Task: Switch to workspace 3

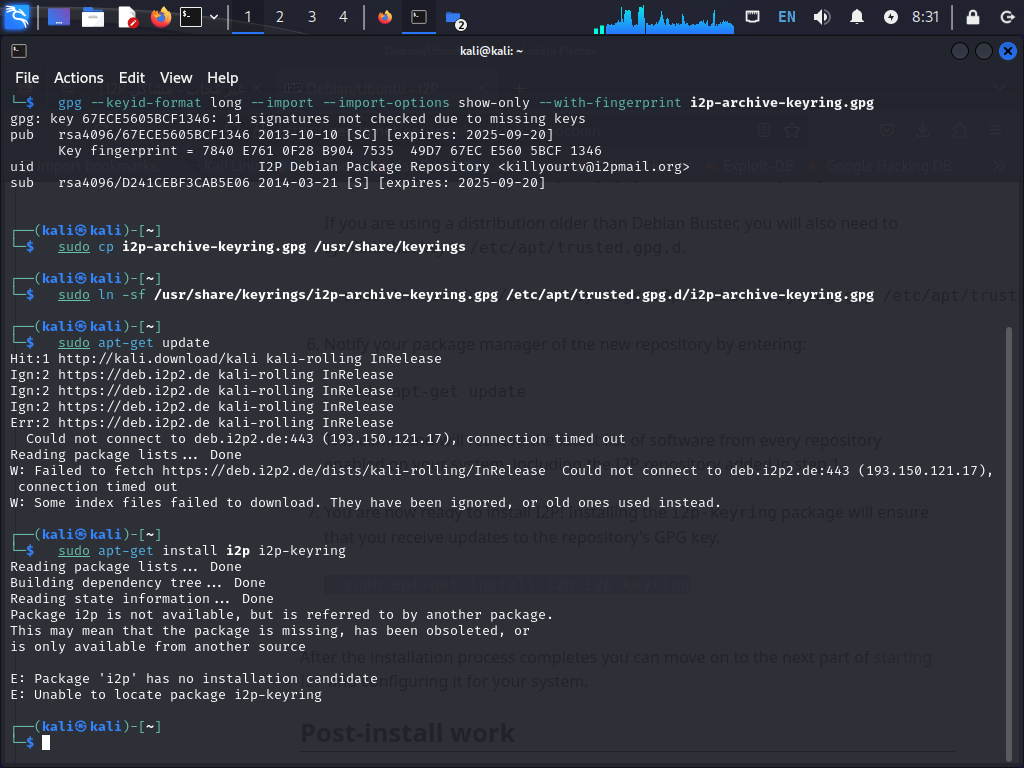Action: pos(312,17)
